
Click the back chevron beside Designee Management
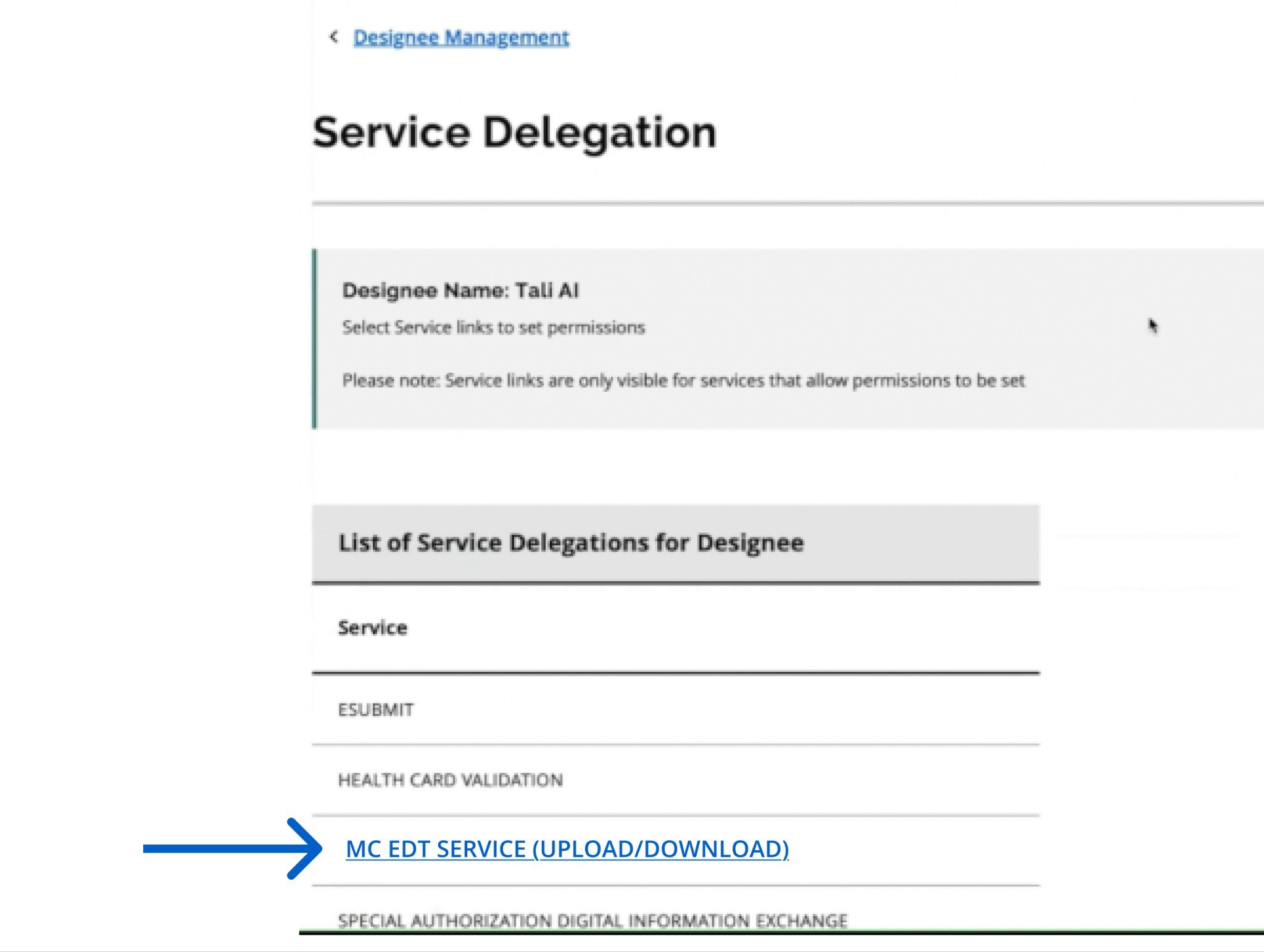click(x=334, y=37)
